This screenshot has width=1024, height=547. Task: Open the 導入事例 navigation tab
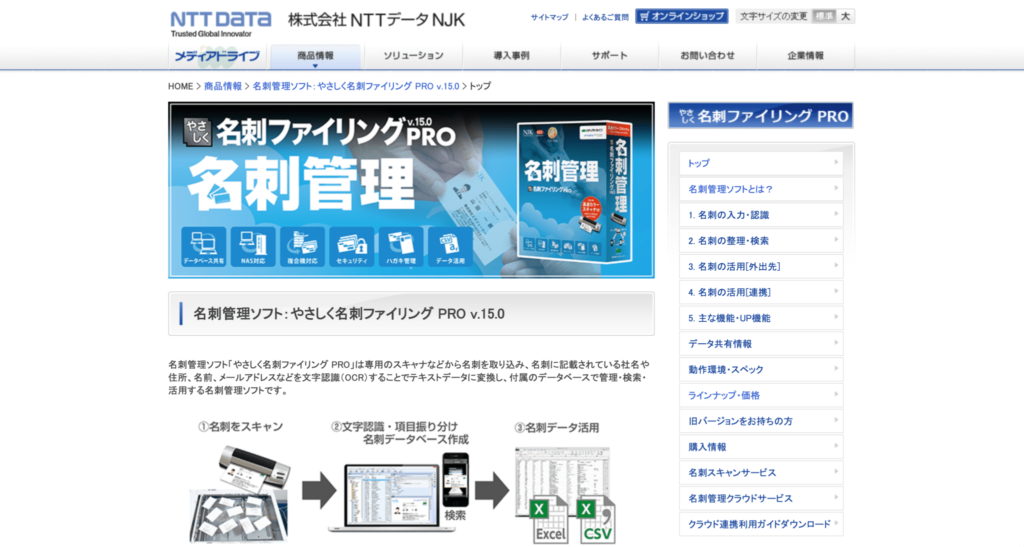click(x=511, y=56)
